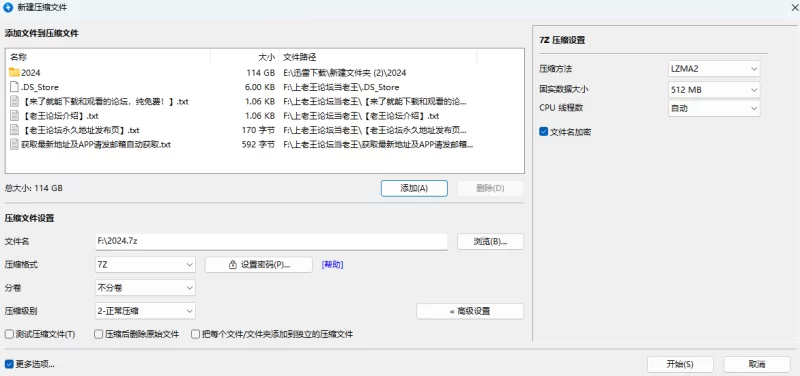Select the 【老王论坛介绍】.txt row name

click(x=60, y=116)
